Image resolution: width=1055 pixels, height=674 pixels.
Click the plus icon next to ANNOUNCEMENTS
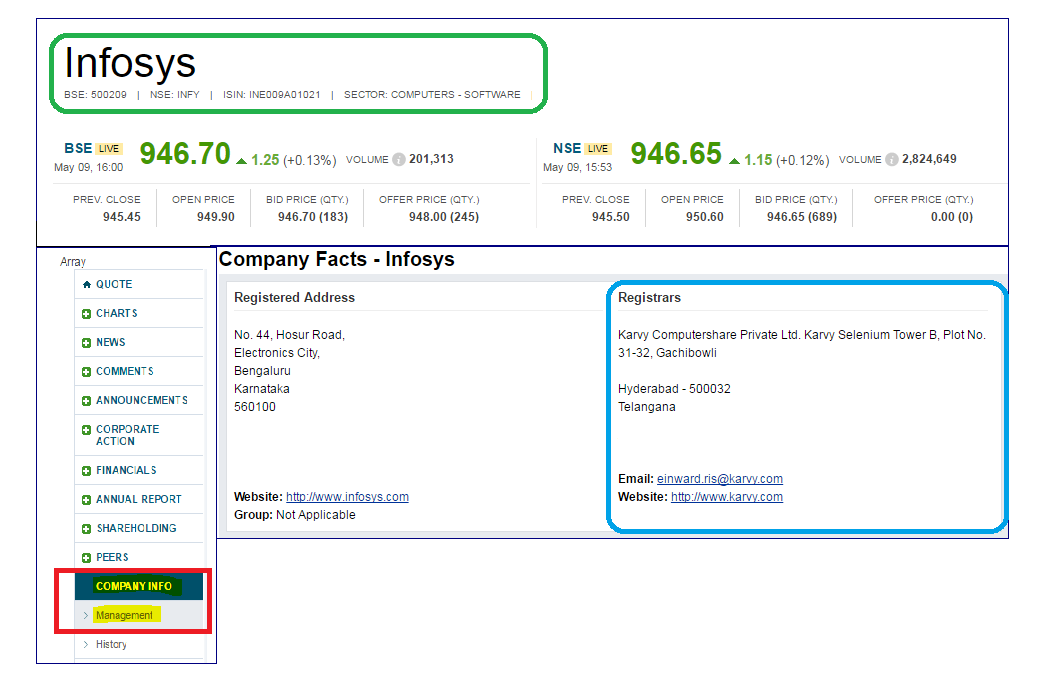click(x=86, y=401)
